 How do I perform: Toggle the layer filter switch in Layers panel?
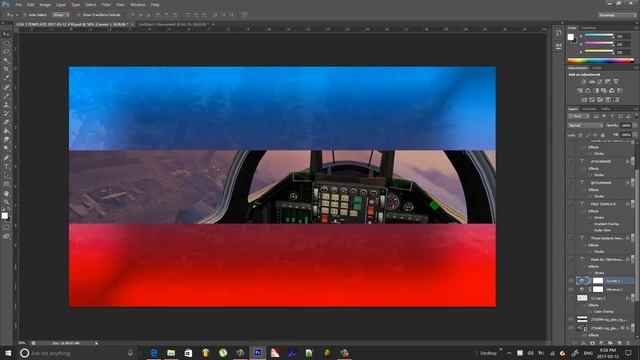click(x=636, y=116)
